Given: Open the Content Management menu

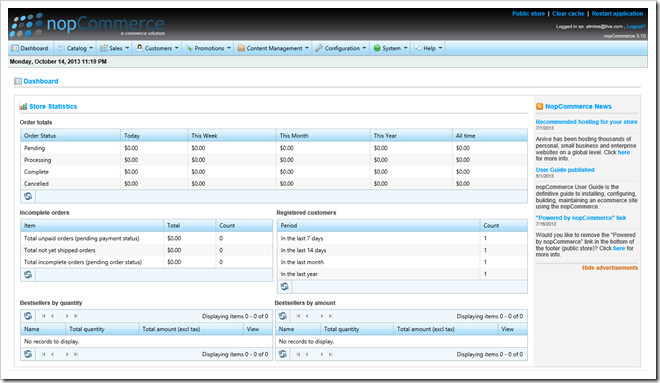Looking at the screenshot, I should (x=274, y=48).
